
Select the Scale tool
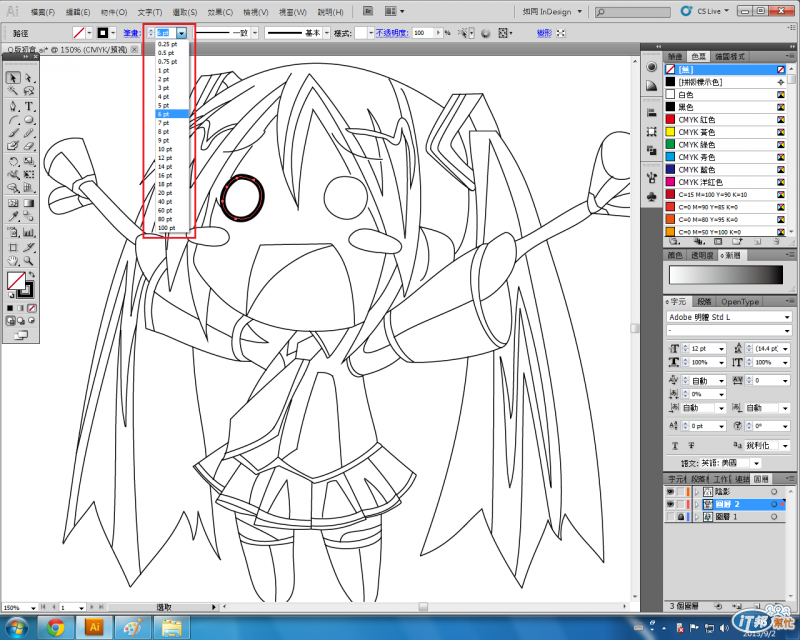tap(29, 161)
